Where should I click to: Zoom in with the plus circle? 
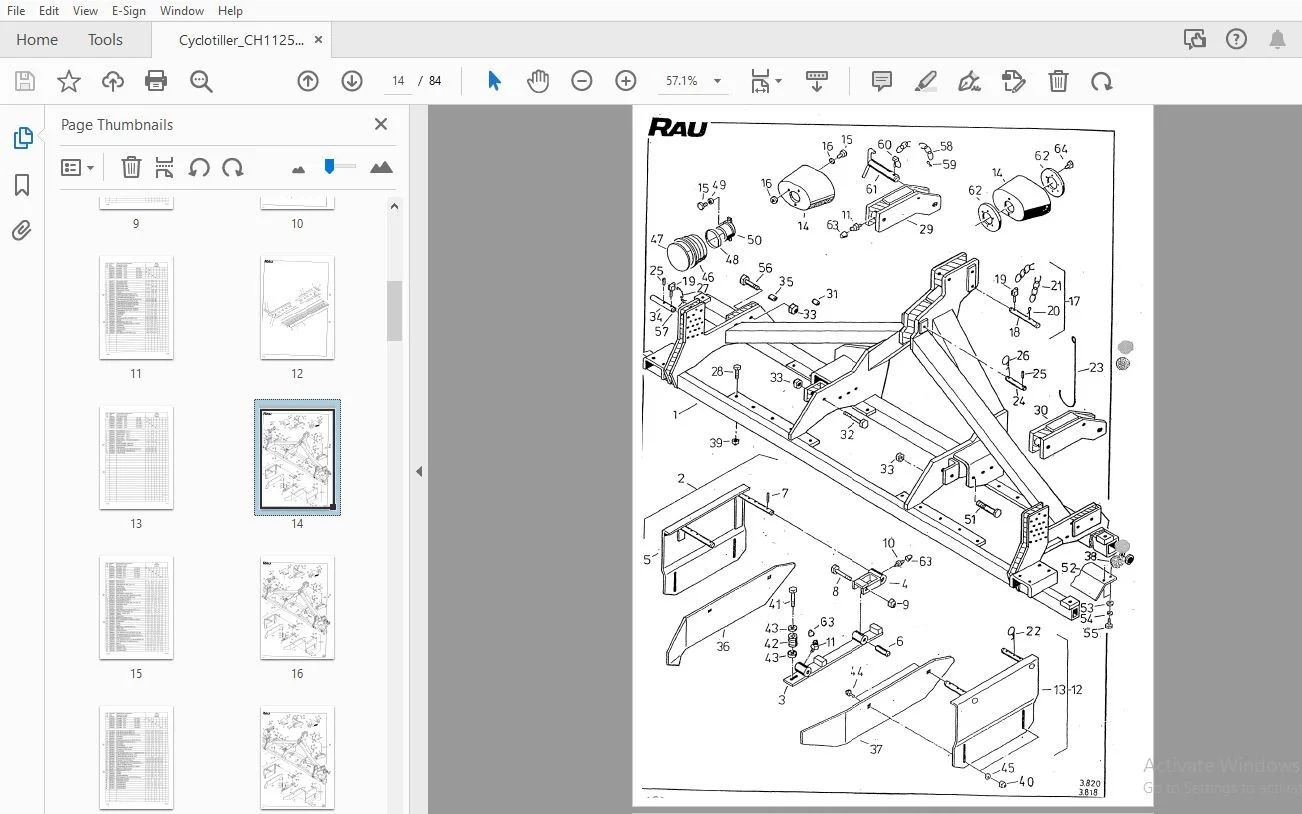click(626, 81)
